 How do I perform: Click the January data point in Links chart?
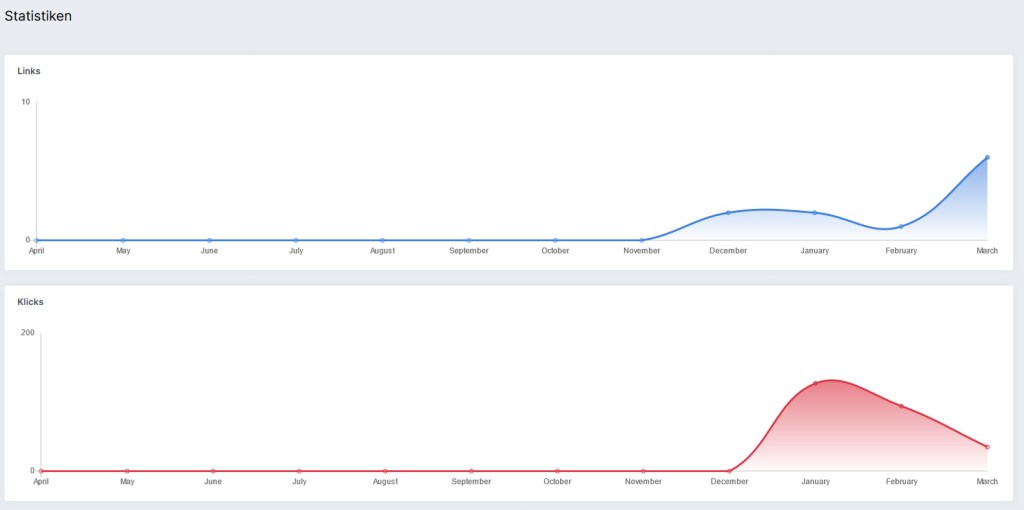[x=815, y=213]
